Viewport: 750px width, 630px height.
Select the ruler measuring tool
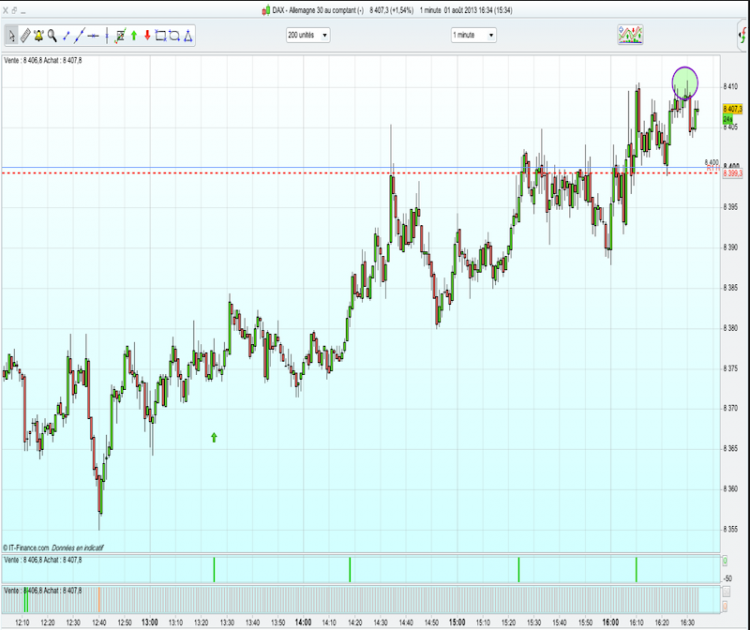(25, 35)
